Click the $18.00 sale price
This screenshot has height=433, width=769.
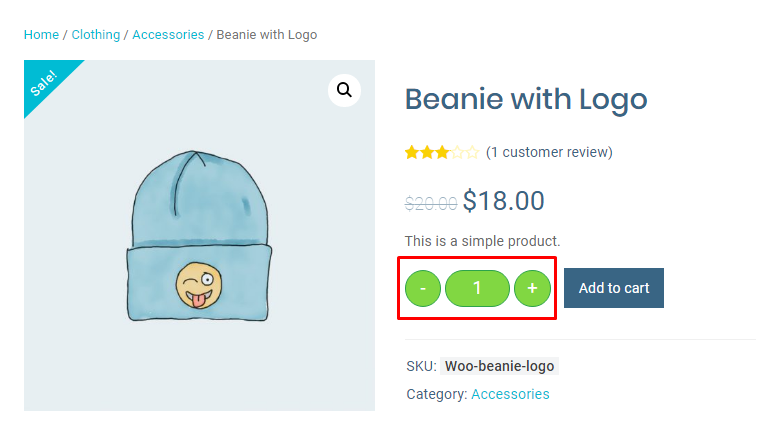(503, 201)
